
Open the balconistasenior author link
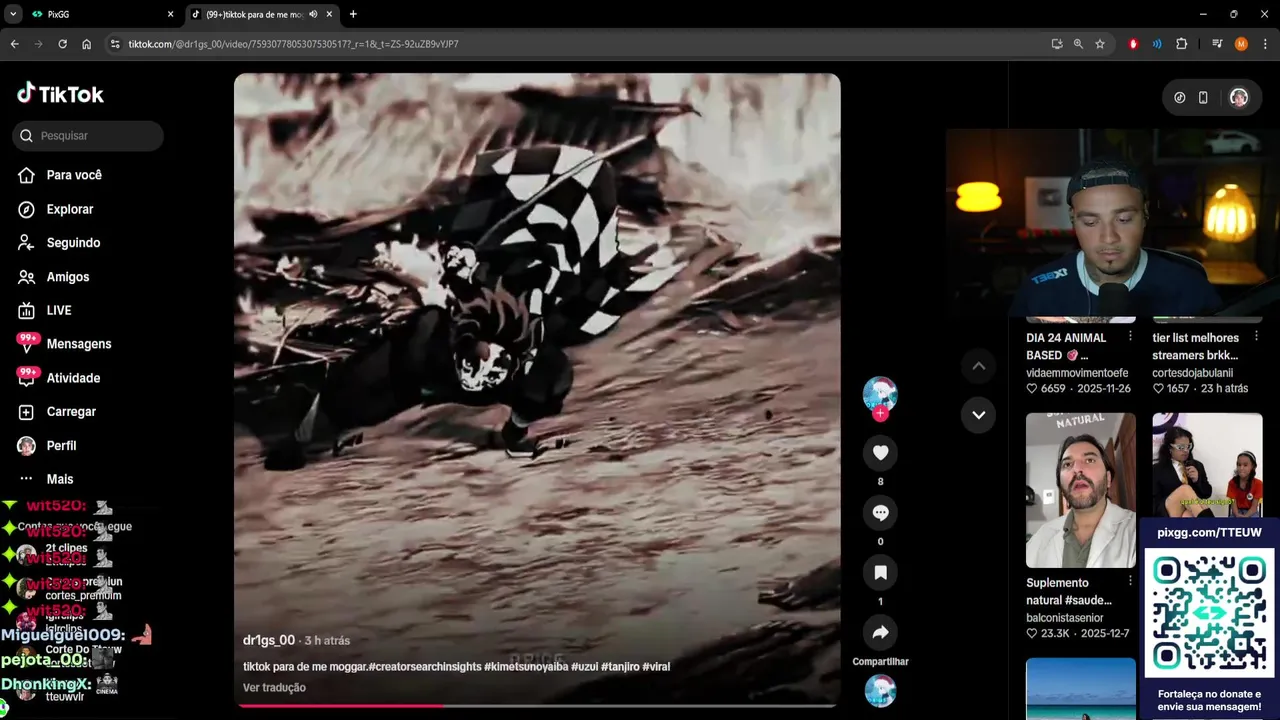[x=1065, y=618]
